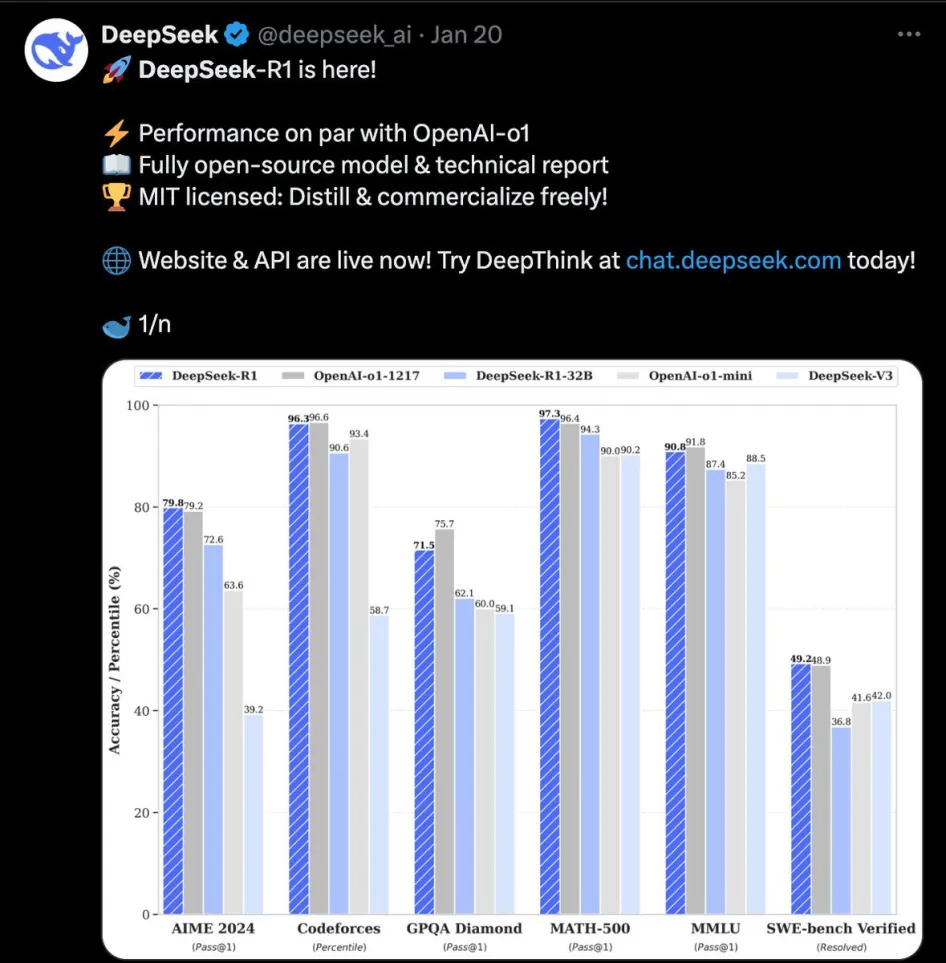Click the DeepSeek account display name
Viewport: 946px width, 963px height.
pos(159,36)
